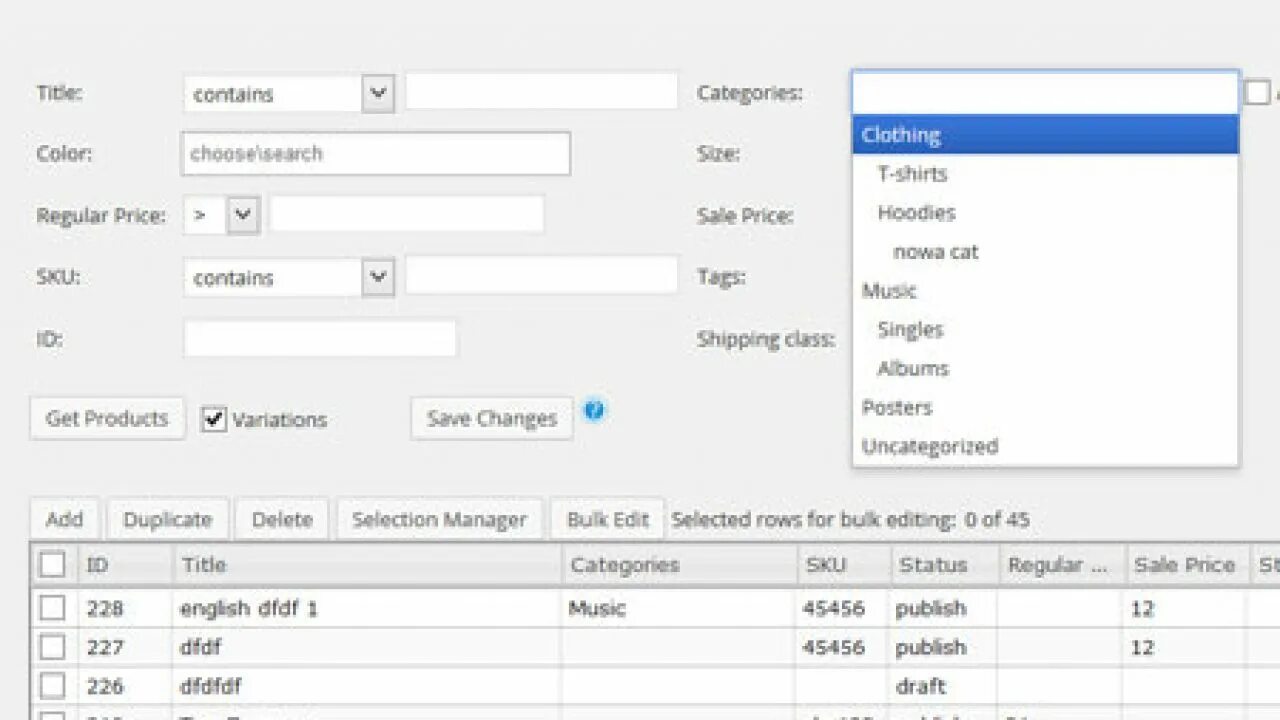Viewport: 1280px width, 720px height.
Task: Choose 'Uncategorized' in the category dropdown
Action: click(x=929, y=446)
